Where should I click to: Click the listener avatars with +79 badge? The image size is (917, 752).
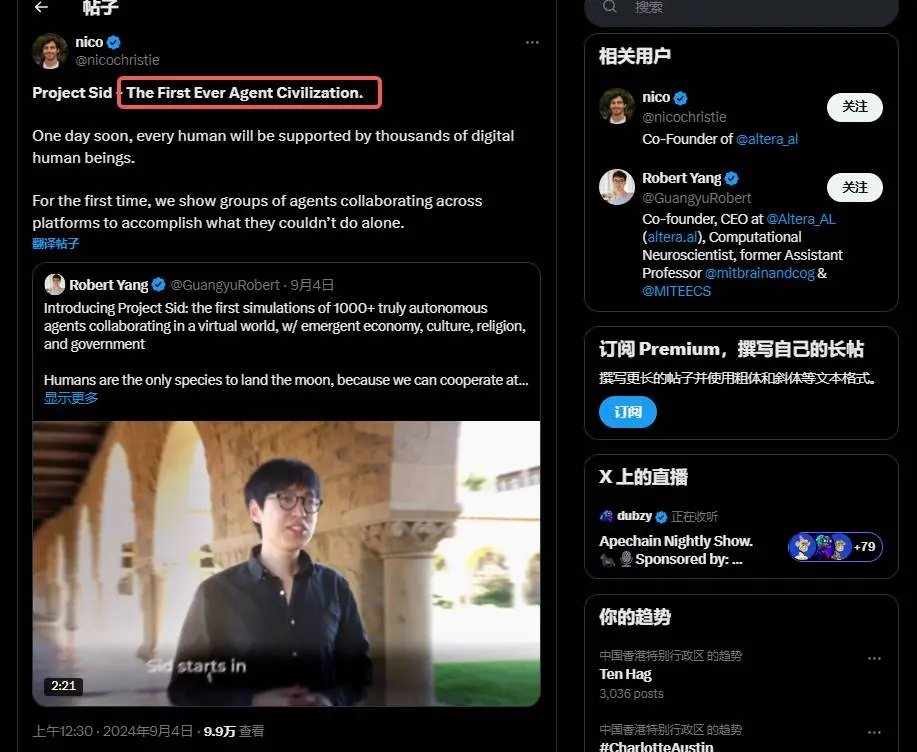coord(835,547)
